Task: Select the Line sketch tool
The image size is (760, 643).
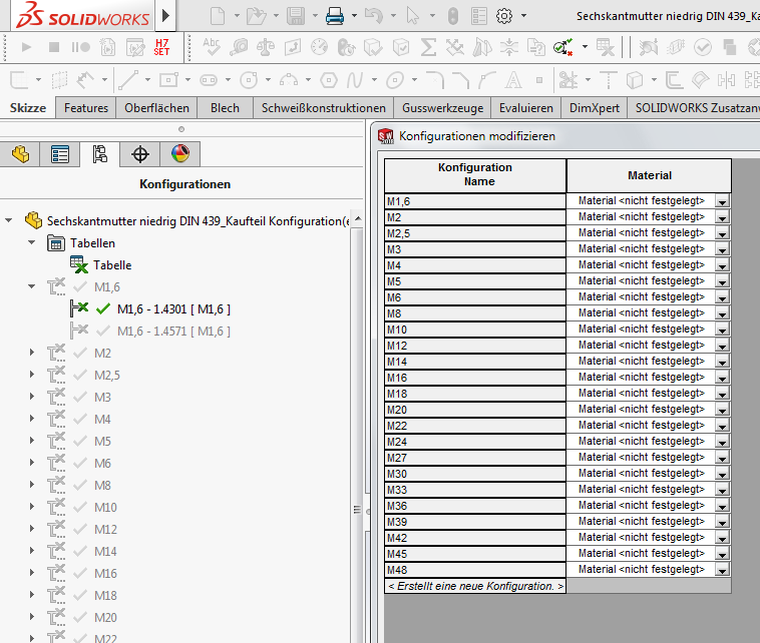Action: point(128,80)
